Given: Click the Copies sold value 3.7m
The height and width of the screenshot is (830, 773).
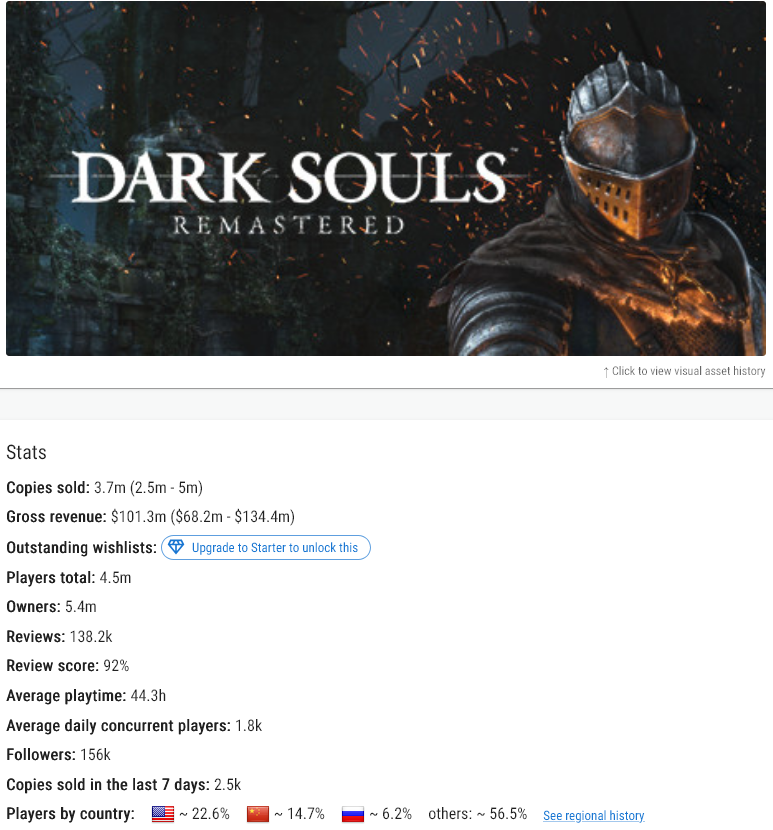Looking at the screenshot, I should coord(110,488).
